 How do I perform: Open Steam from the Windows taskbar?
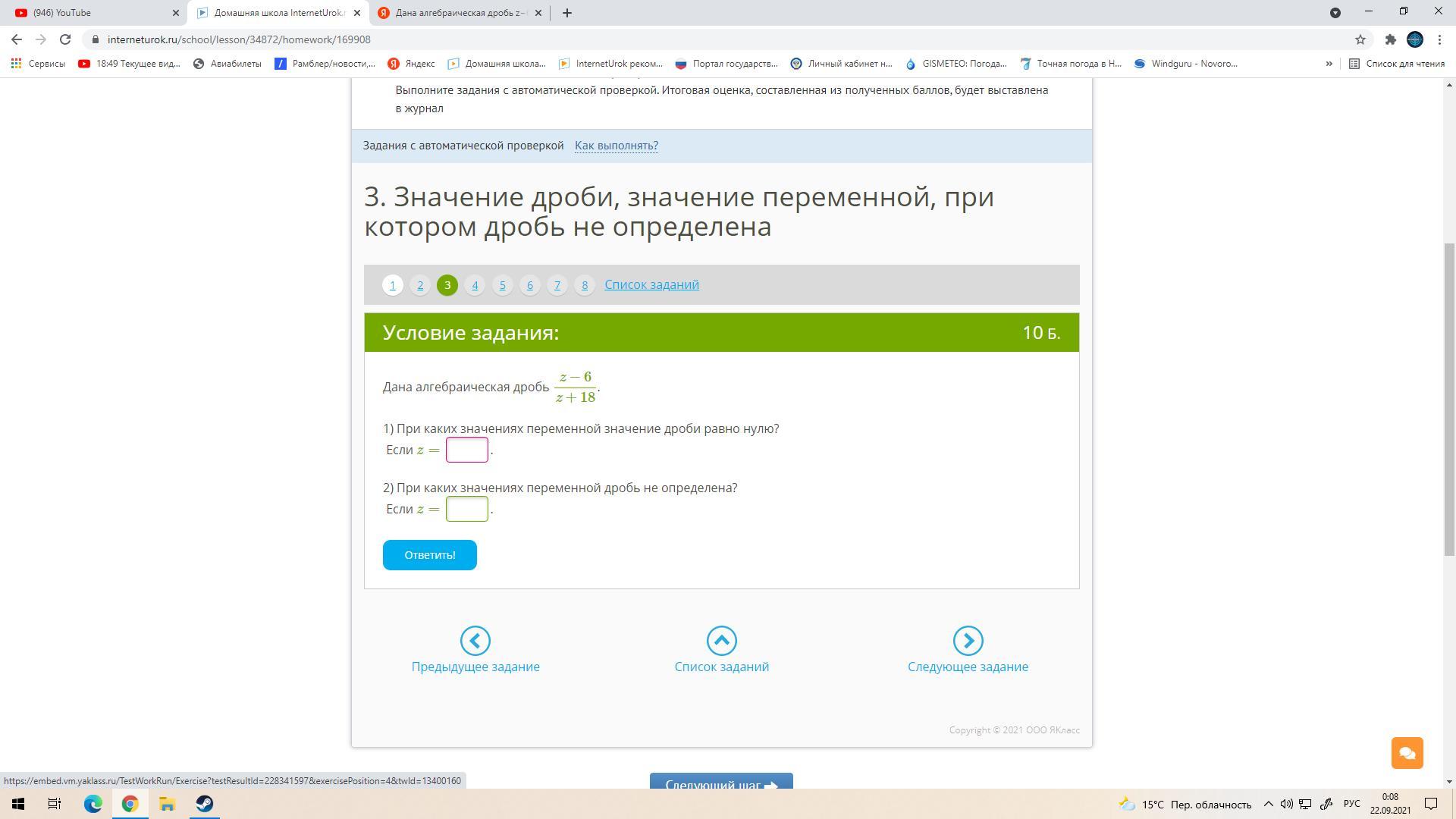[204, 804]
